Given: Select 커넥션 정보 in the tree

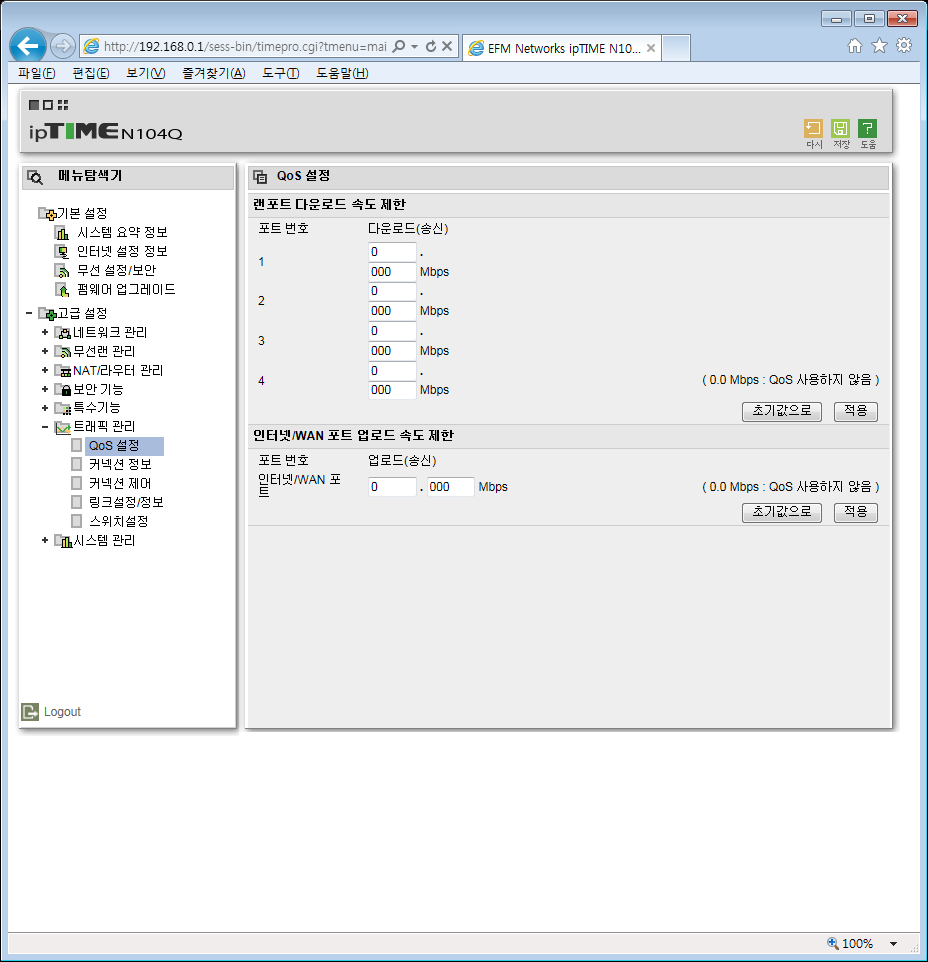Looking at the screenshot, I should pyautogui.click(x=120, y=464).
